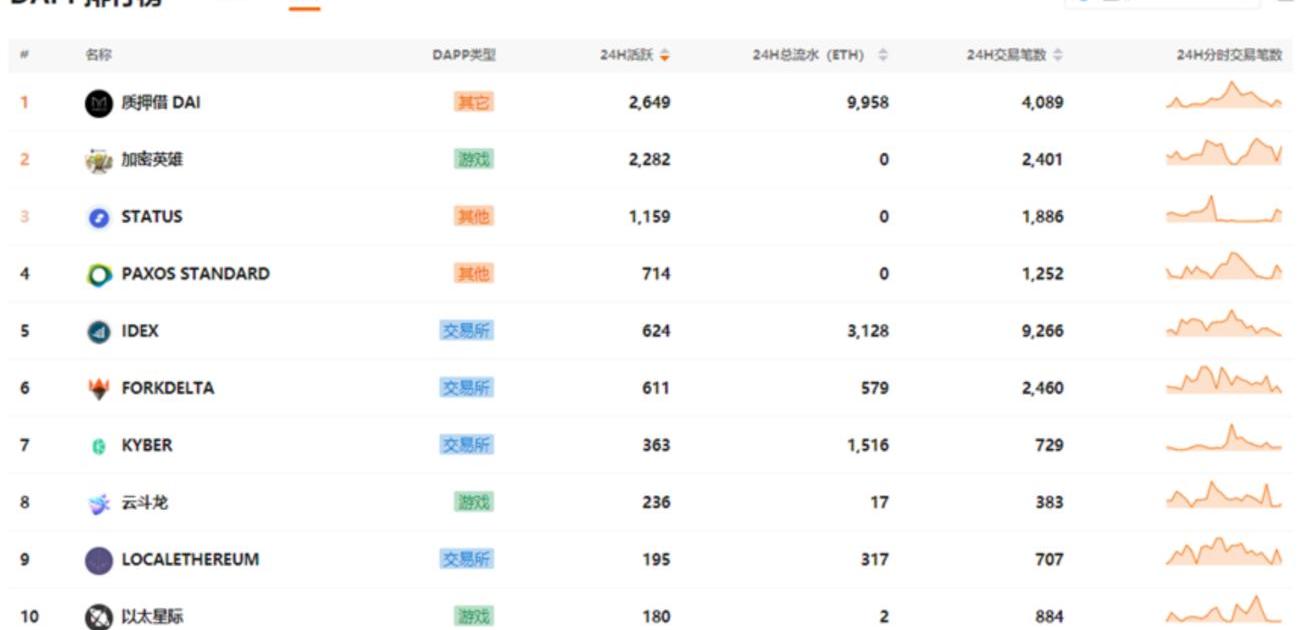Click the 24H分时交易笔数 column header
This screenshot has width=1307, height=630.
[1229, 55]
